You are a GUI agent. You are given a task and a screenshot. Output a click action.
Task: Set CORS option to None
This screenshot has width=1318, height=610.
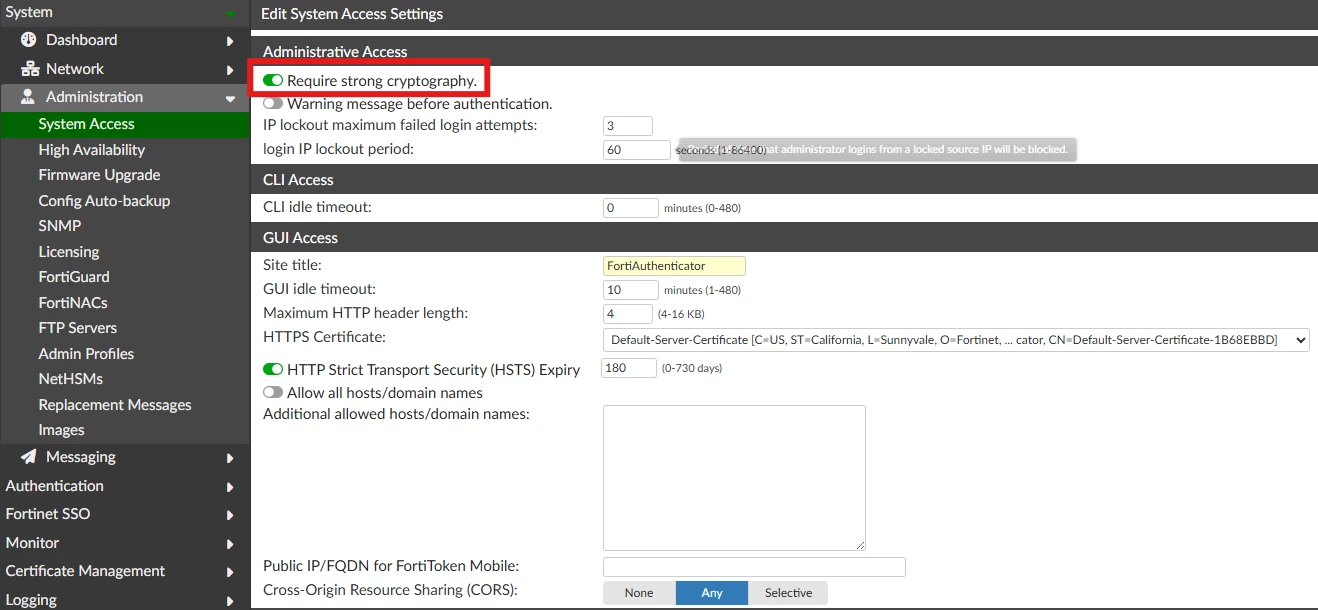(x=639, y=593)
